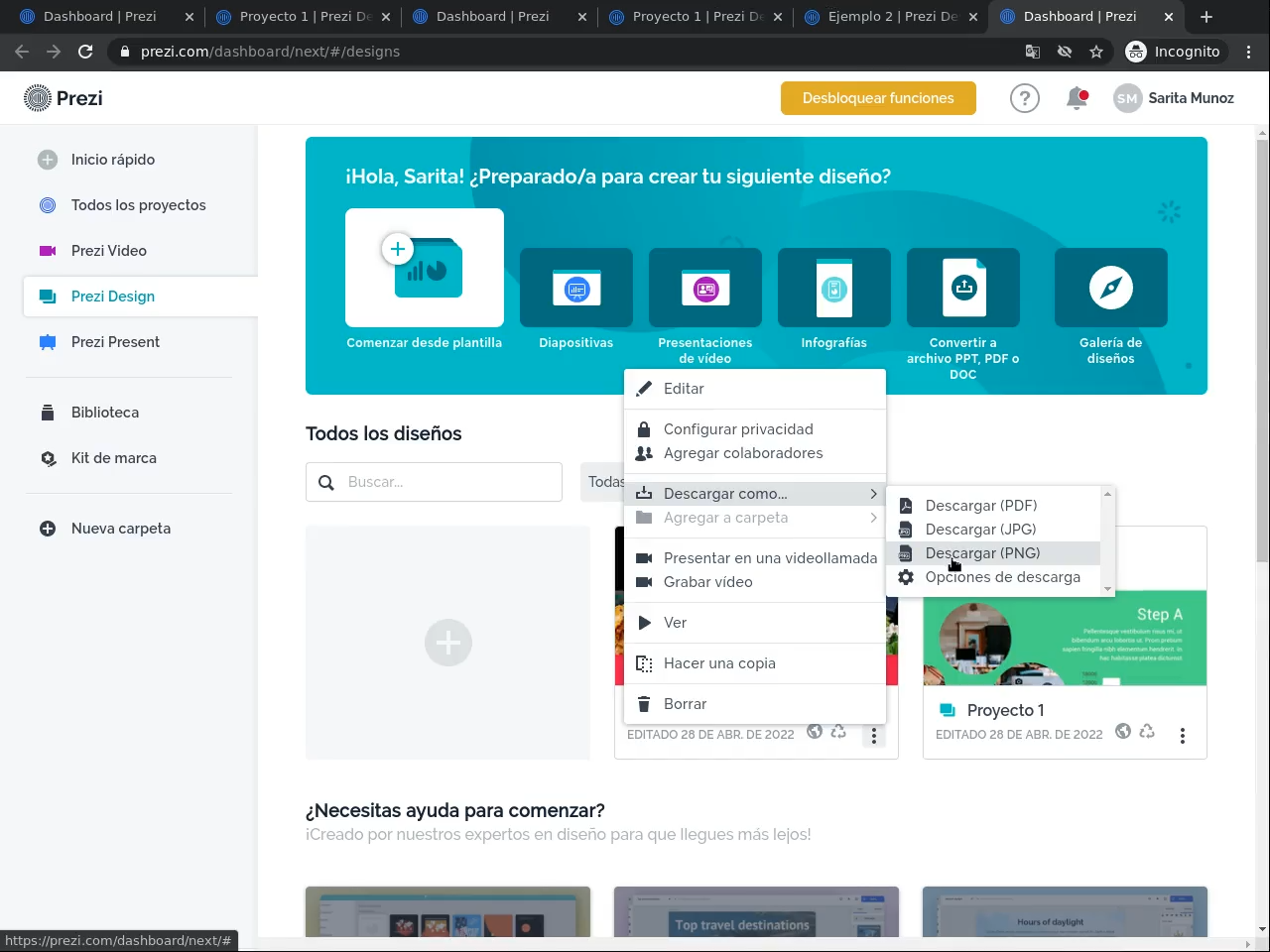The width and height of the screenshot is (1270, 952).
Task: Open Opciones de descarga
Action: [994, 577]
